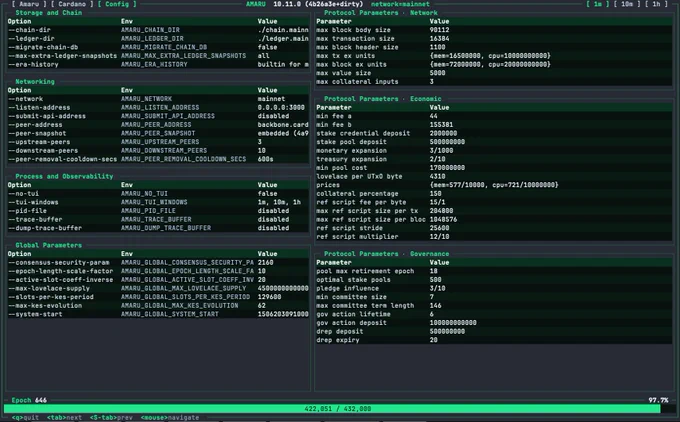
Task: Click the min committee size parameter
Action: pos(351,297)
